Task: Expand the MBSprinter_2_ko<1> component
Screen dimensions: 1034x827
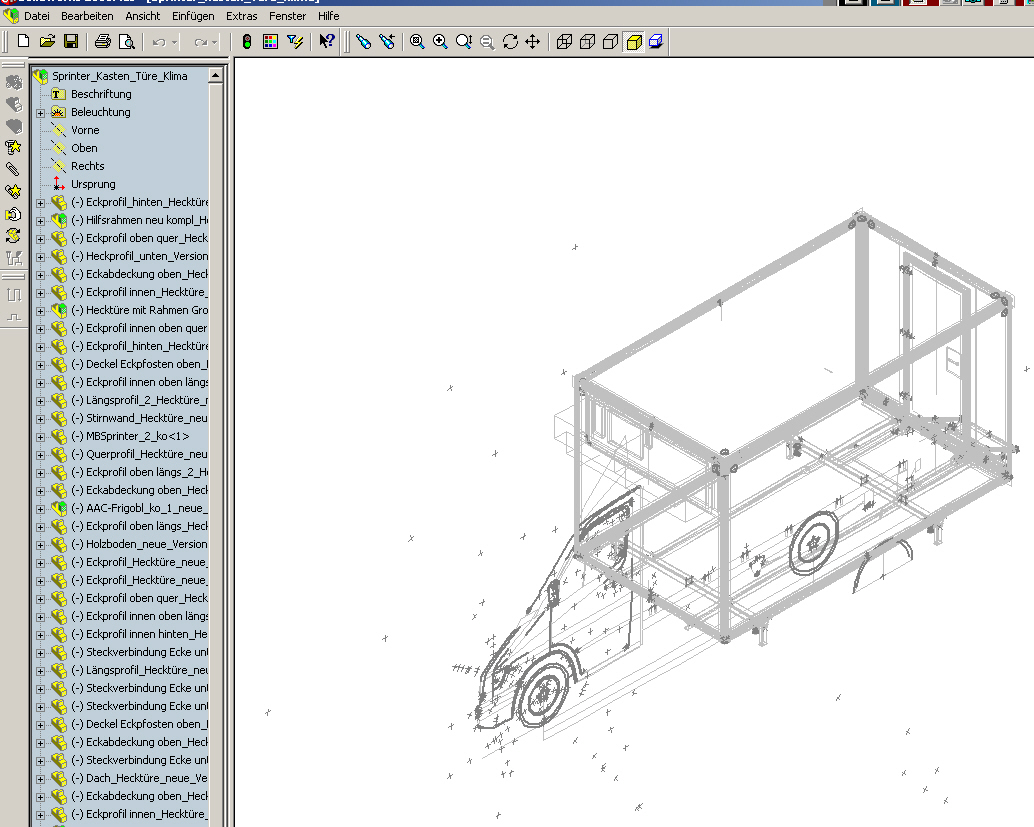Action: [40, 437]
